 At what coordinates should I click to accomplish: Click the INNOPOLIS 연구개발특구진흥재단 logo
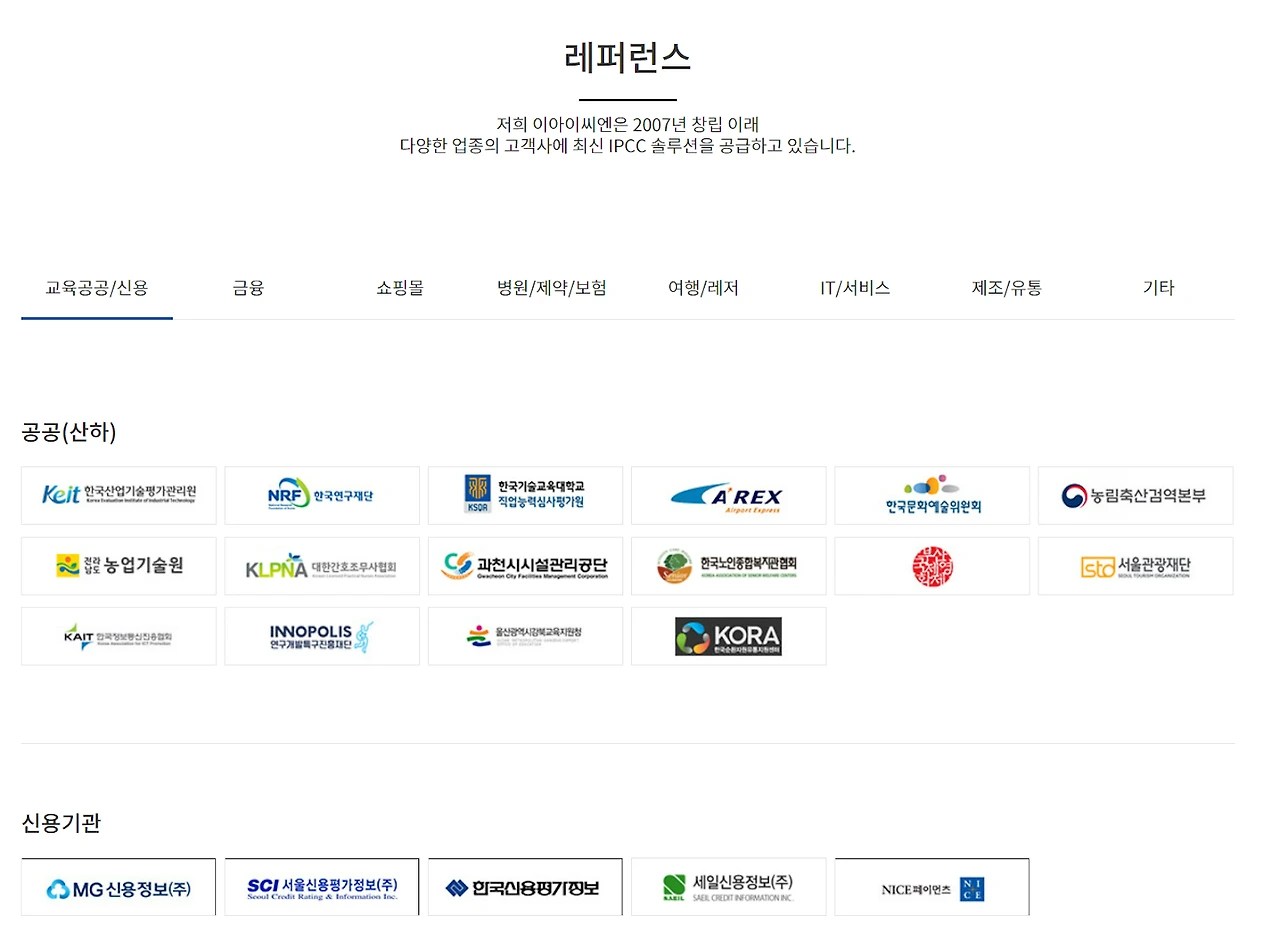[322, 636]
